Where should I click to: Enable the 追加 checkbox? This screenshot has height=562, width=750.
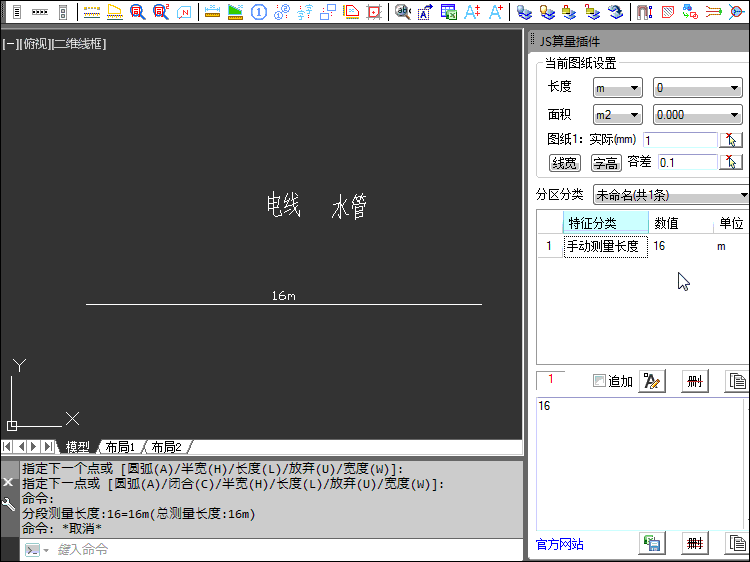tap(599, 381)
